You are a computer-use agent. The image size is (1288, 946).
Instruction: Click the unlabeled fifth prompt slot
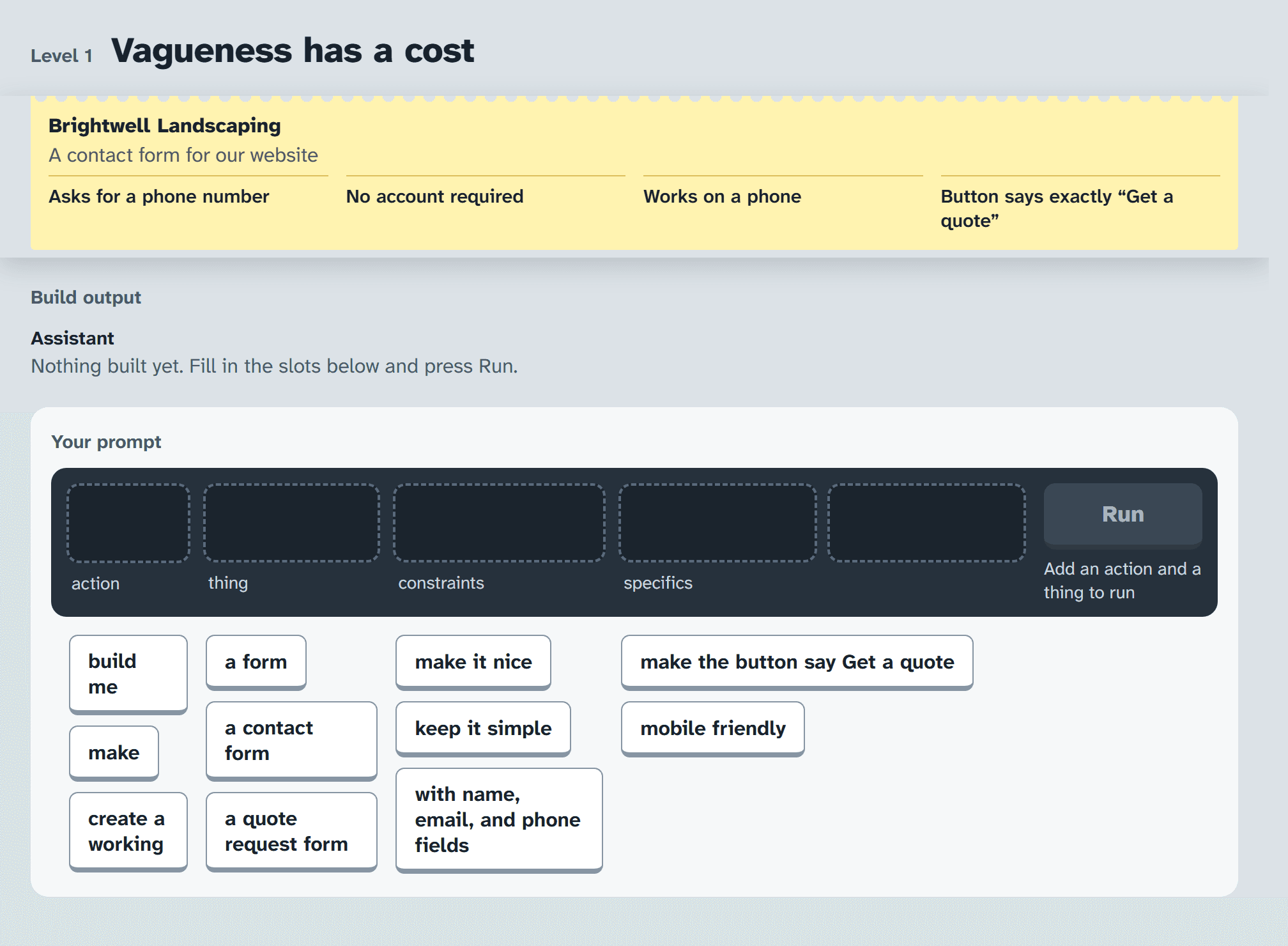tap(926, 523)
